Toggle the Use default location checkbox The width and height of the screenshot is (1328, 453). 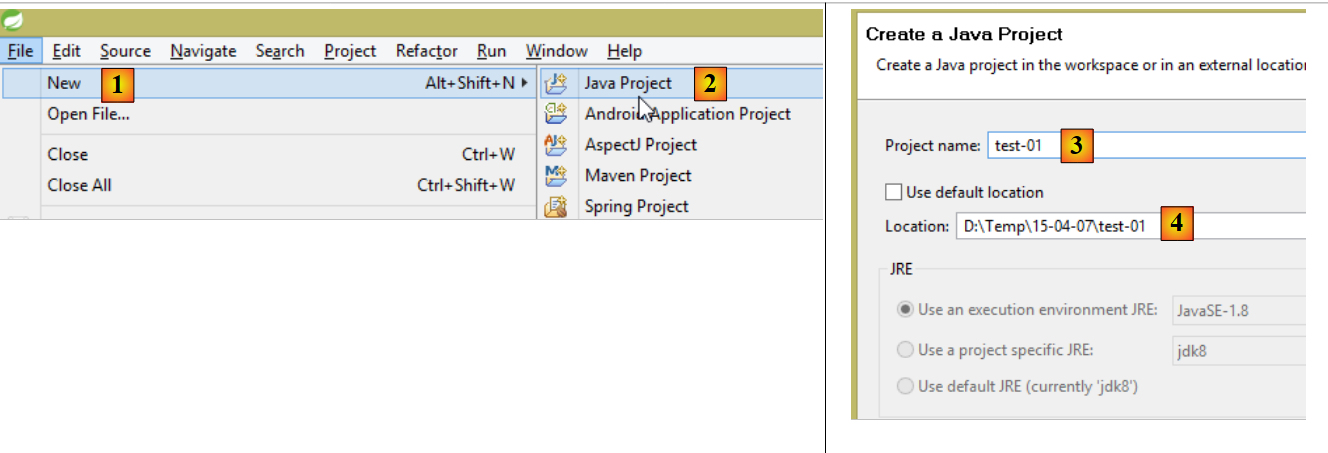(894, 192)
